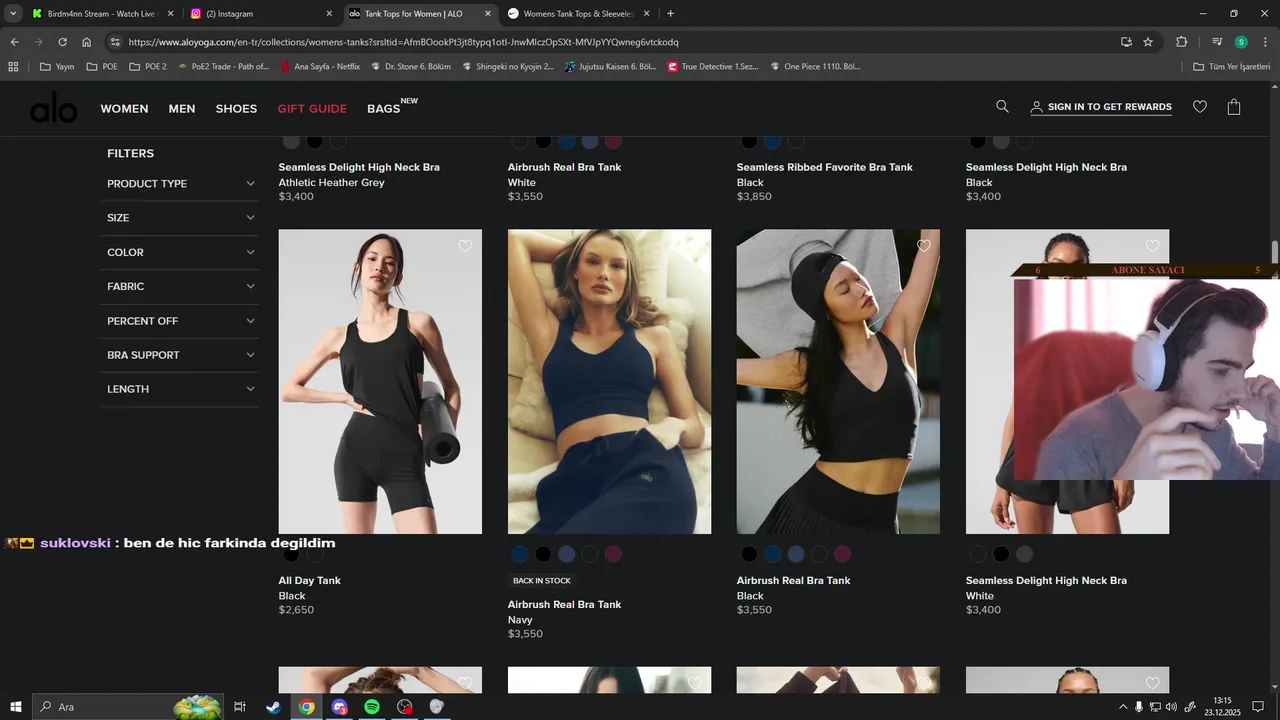Click the Windows search box Ara
The image size is (1280, 720).
(x=128, y=707)
